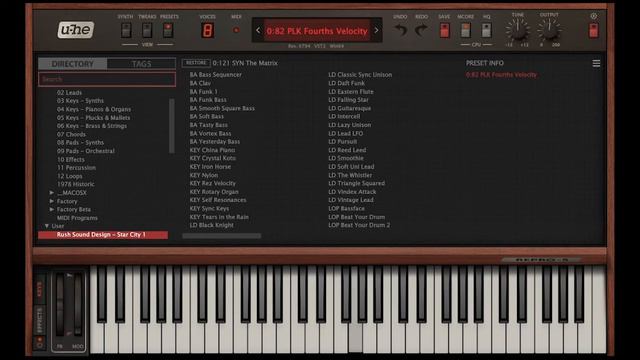Open the 1978 Historic folder

click(76, 184)
